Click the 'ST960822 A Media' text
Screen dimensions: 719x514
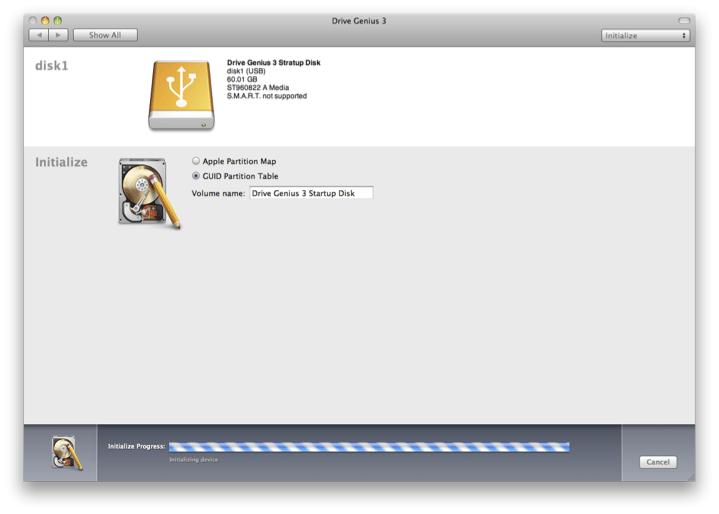tap(258, 88)
